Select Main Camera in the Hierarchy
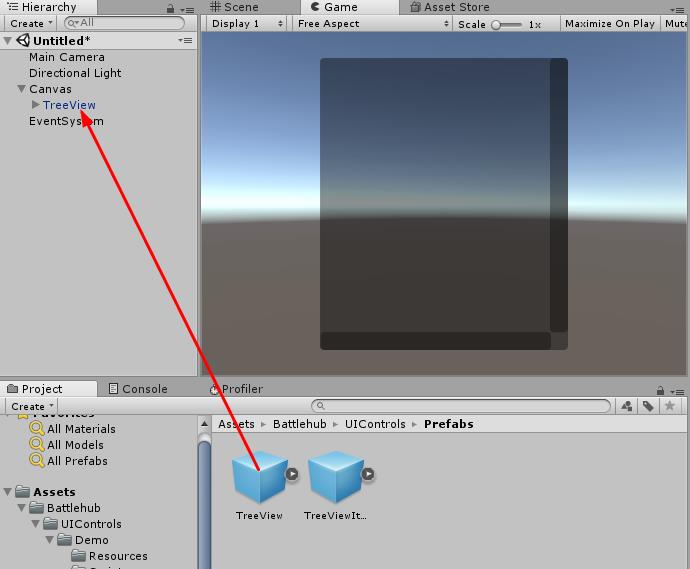This screenshot has width=690, height=569. (67, 57)
